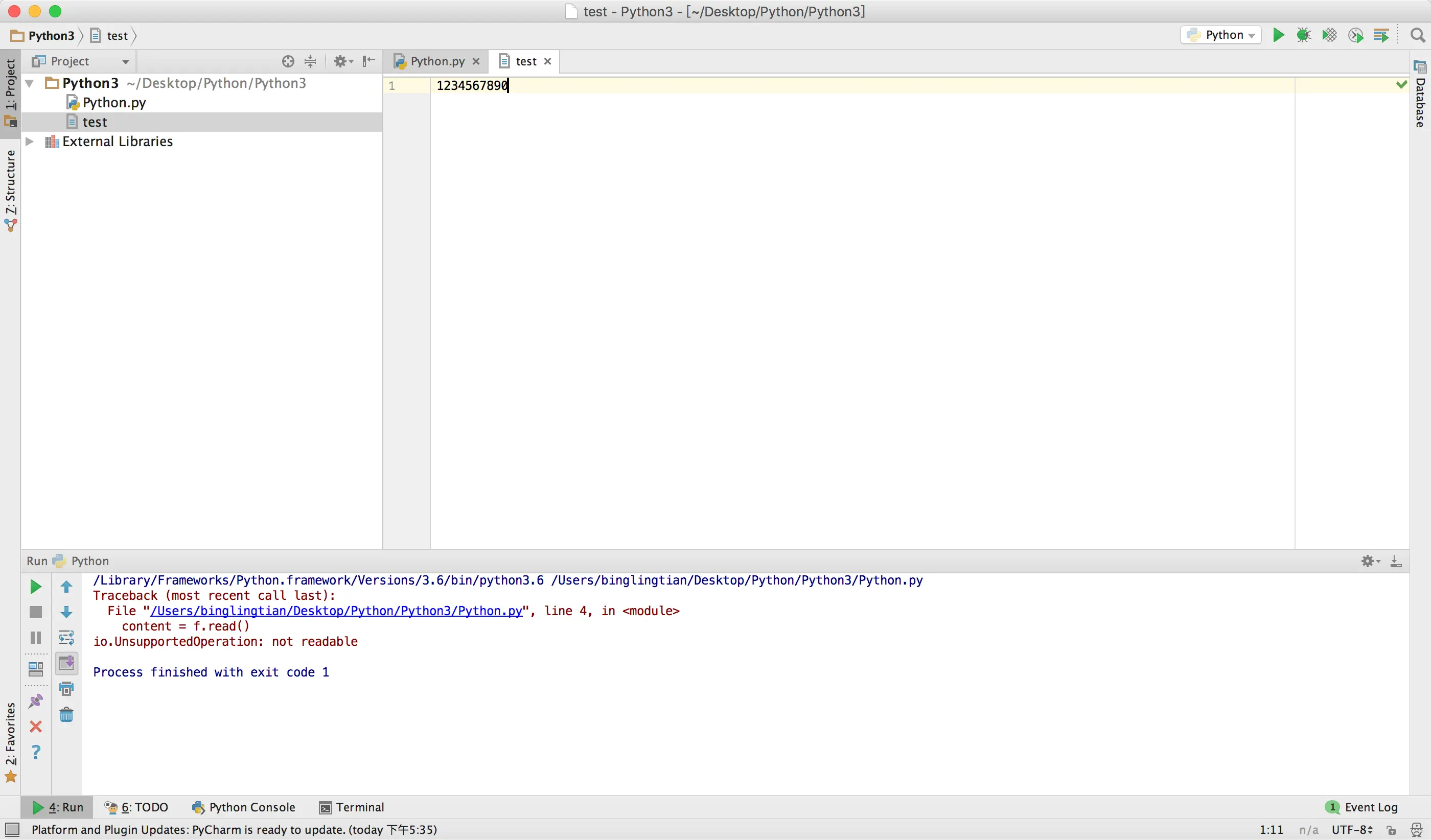Click the red Close X in Run panel
This screenshot has width=1431, height=840.
[35, 727]
